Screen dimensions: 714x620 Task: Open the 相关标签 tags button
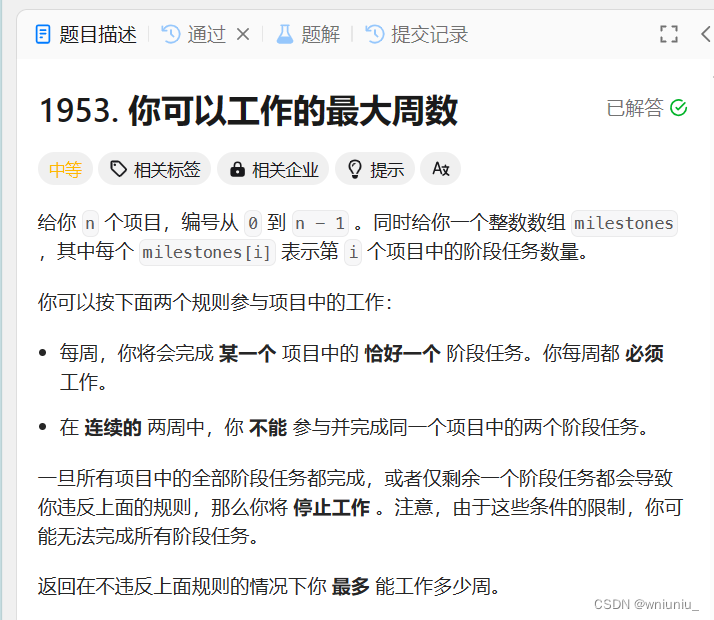(155, 169)
